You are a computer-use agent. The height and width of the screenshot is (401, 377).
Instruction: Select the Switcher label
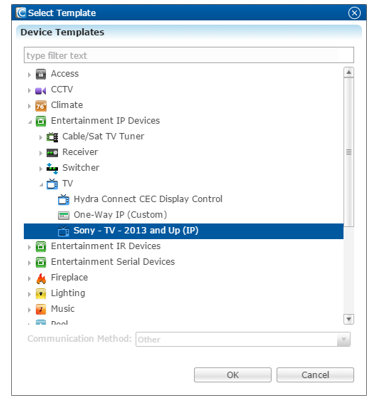[x=81, y=168]
